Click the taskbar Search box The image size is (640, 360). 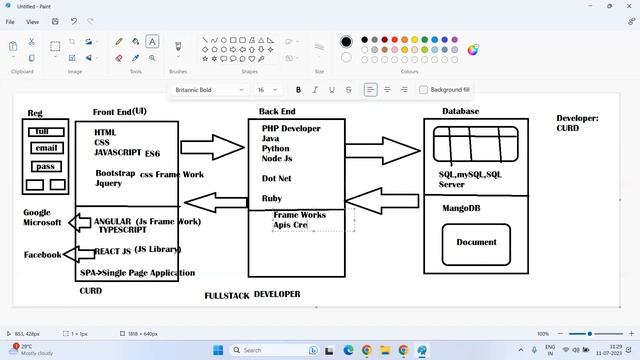click(x=275, y=350)
